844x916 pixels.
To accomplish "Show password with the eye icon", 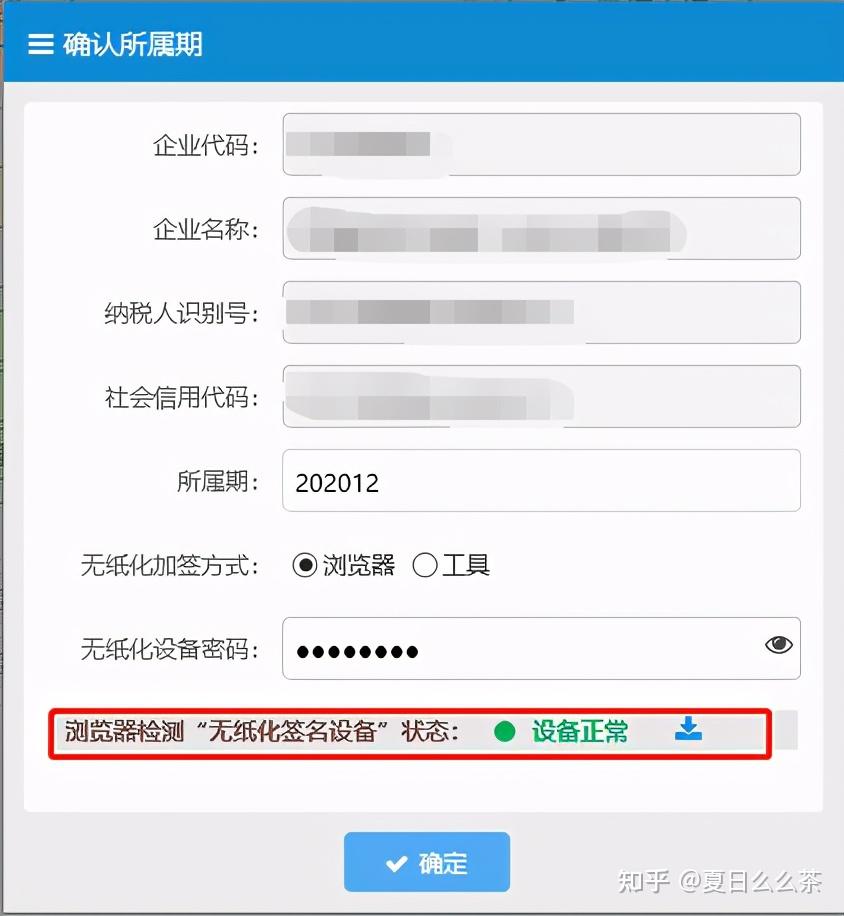I will [x=778, y=645].
